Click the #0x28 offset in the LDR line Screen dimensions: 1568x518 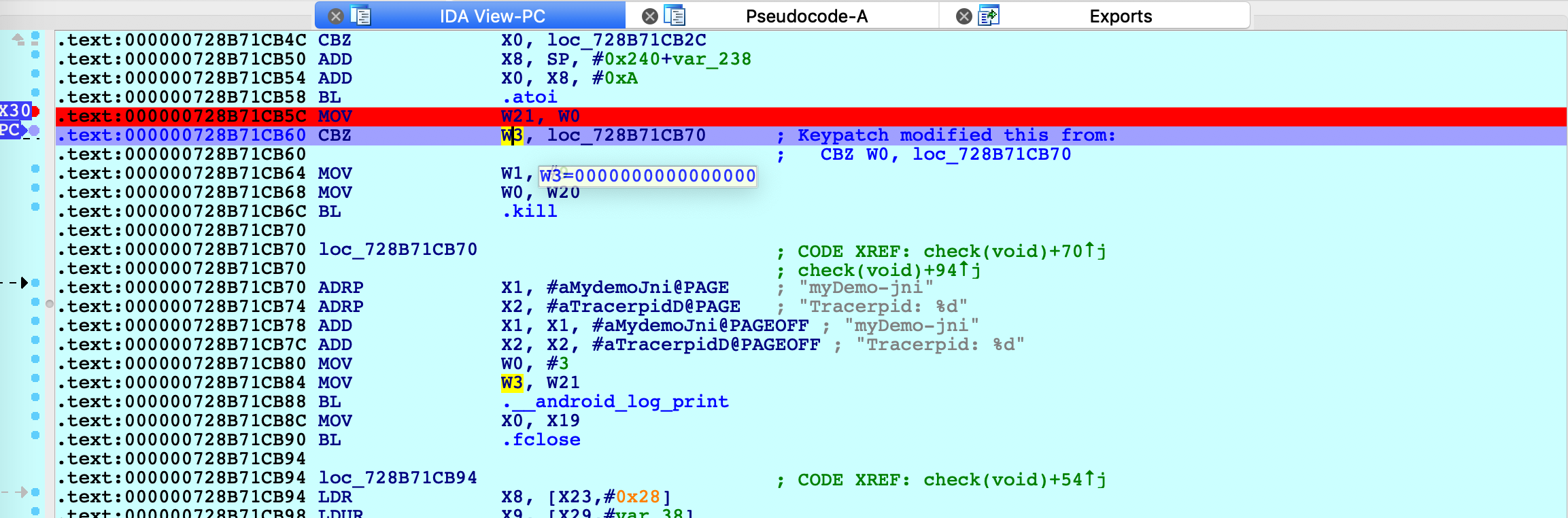pos(632,497)
